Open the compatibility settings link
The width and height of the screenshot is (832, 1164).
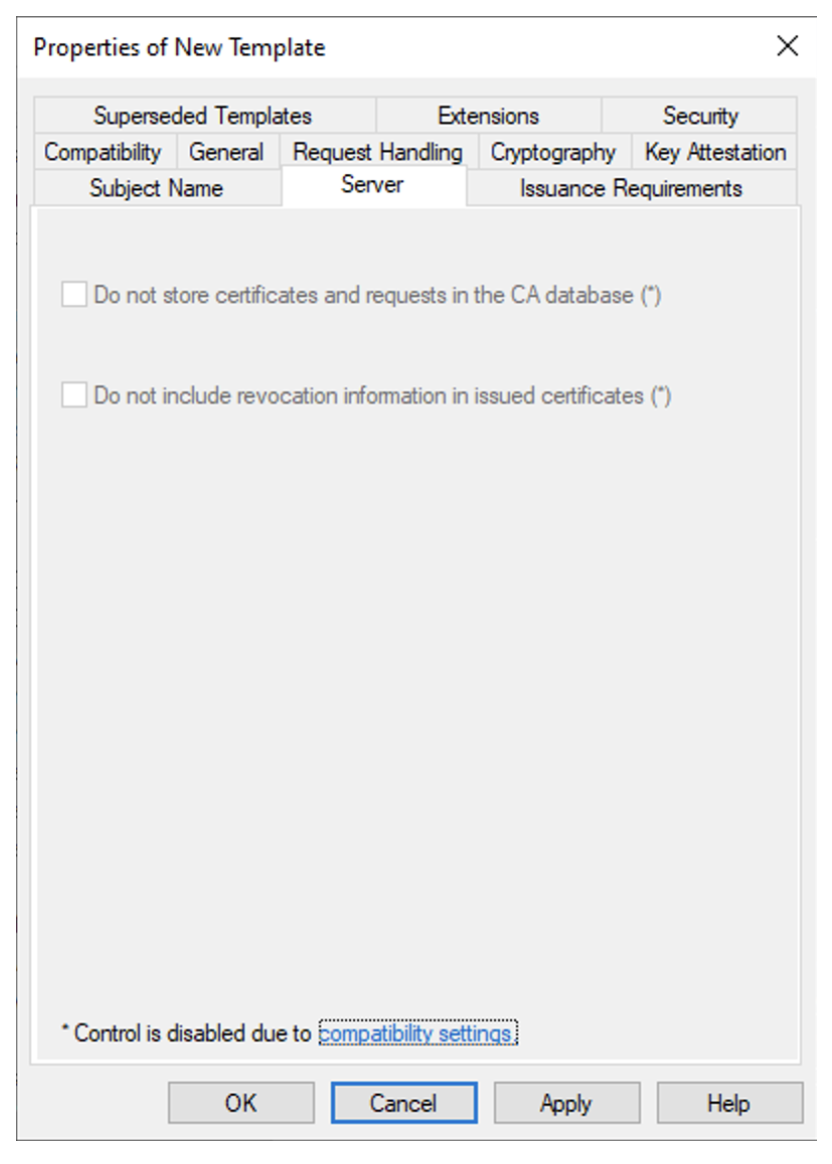418,1033
